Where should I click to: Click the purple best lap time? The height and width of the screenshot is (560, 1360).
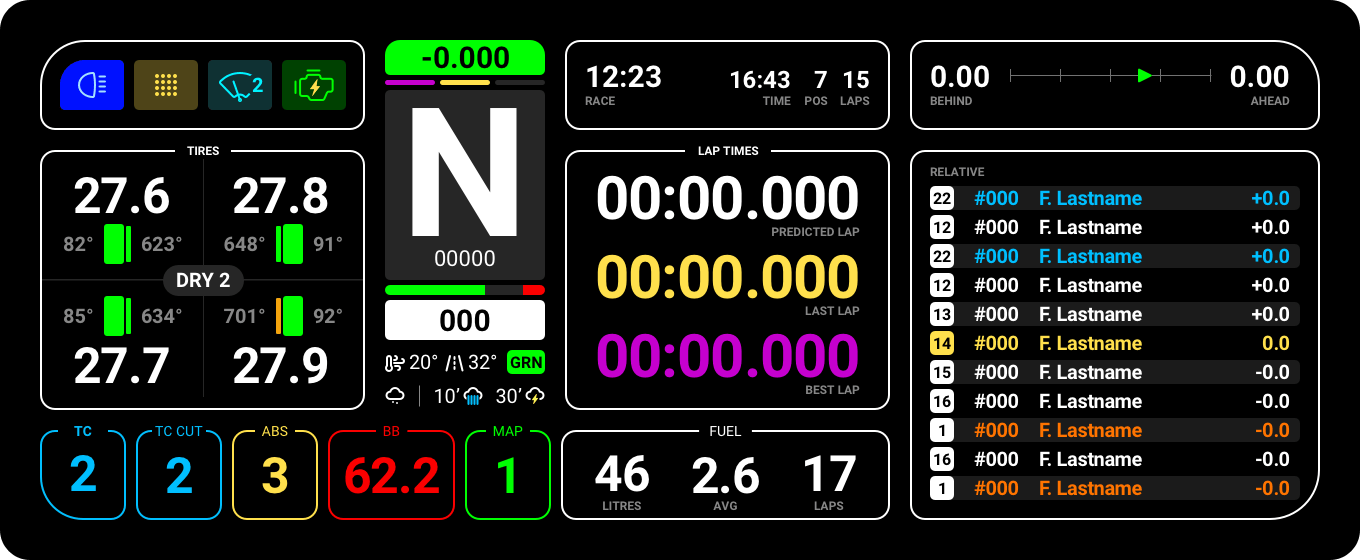click(727, 356)
